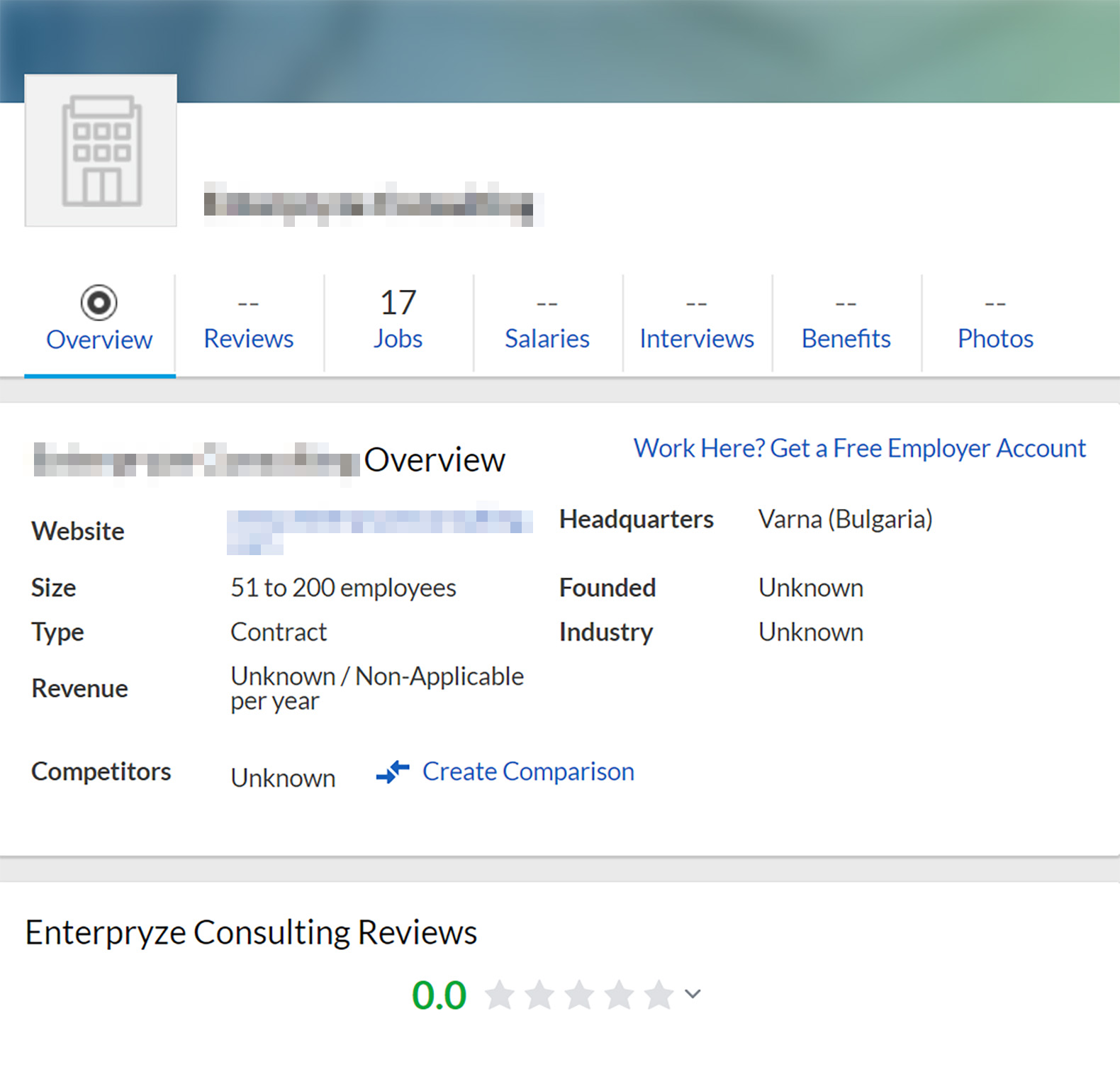Click the Unknown competitors value
Image resolution: width=1120 pixels, height=1067 pixels.
coord(283,778)
